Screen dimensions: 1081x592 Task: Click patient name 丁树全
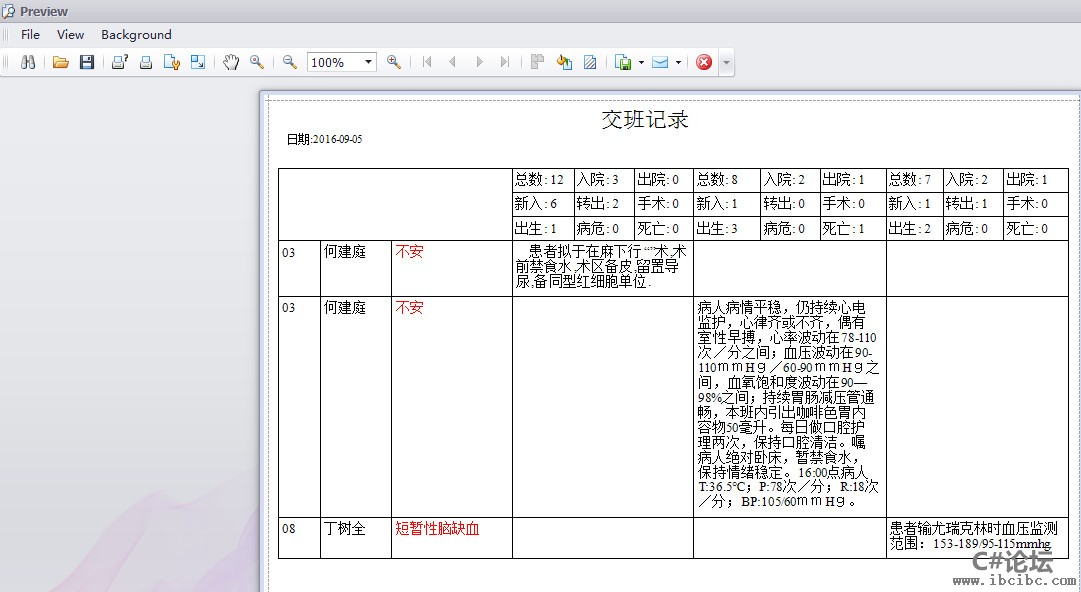coord(345,529)
